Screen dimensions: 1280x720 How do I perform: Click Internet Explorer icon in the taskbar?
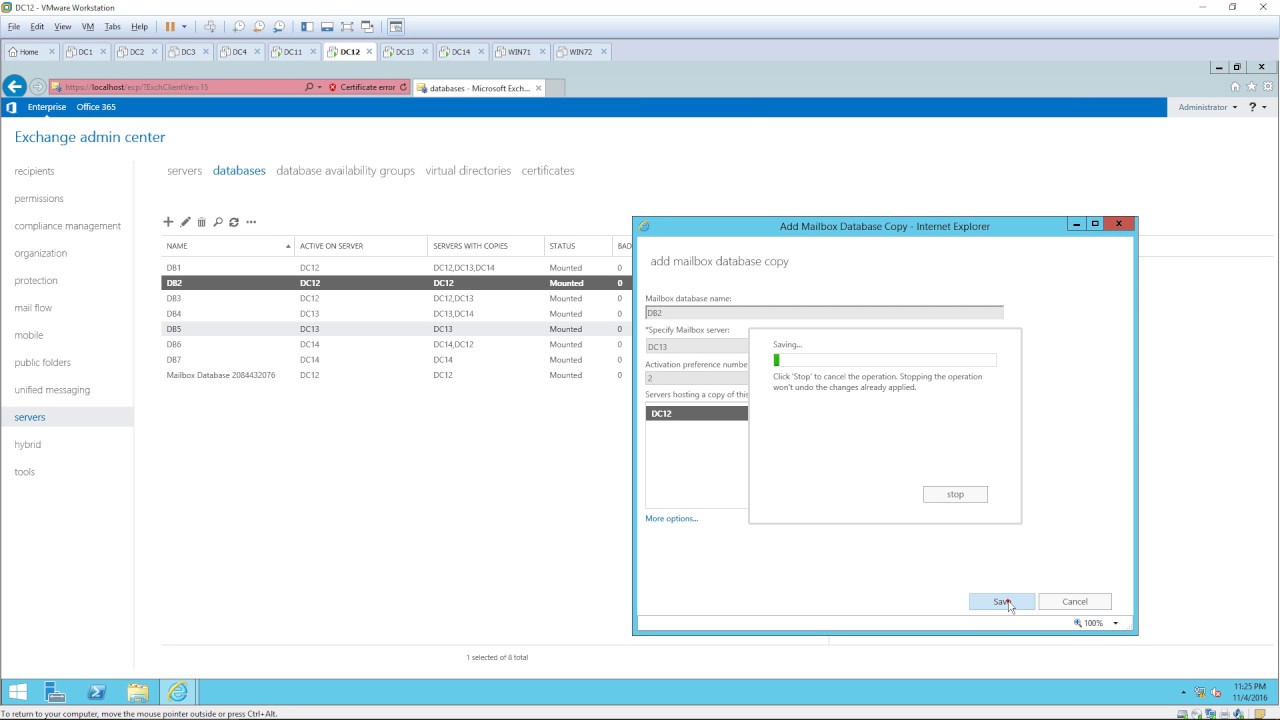coord(177,692)
